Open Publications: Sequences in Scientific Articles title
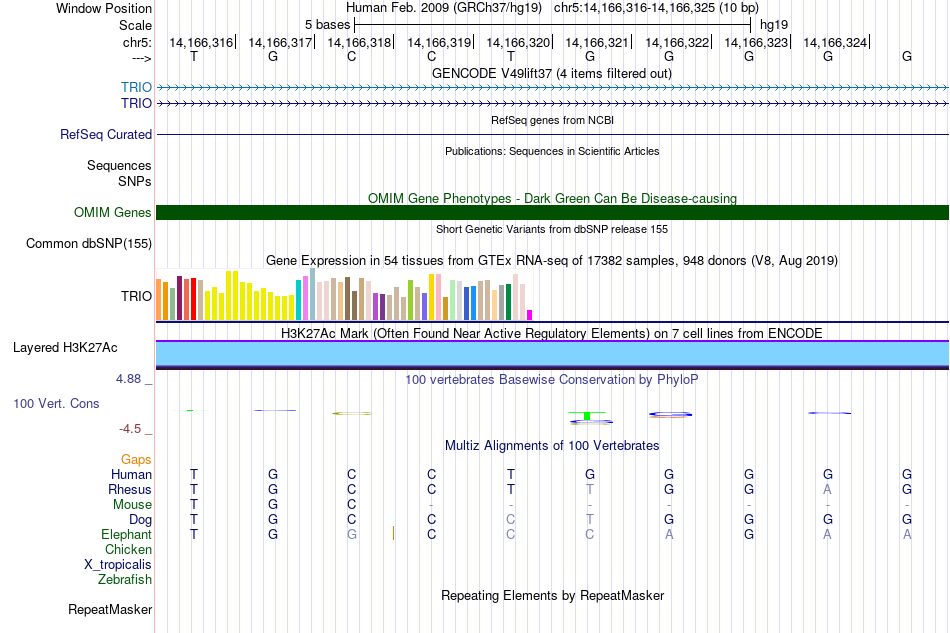This screenshot has width=950, height=633. 552,151
